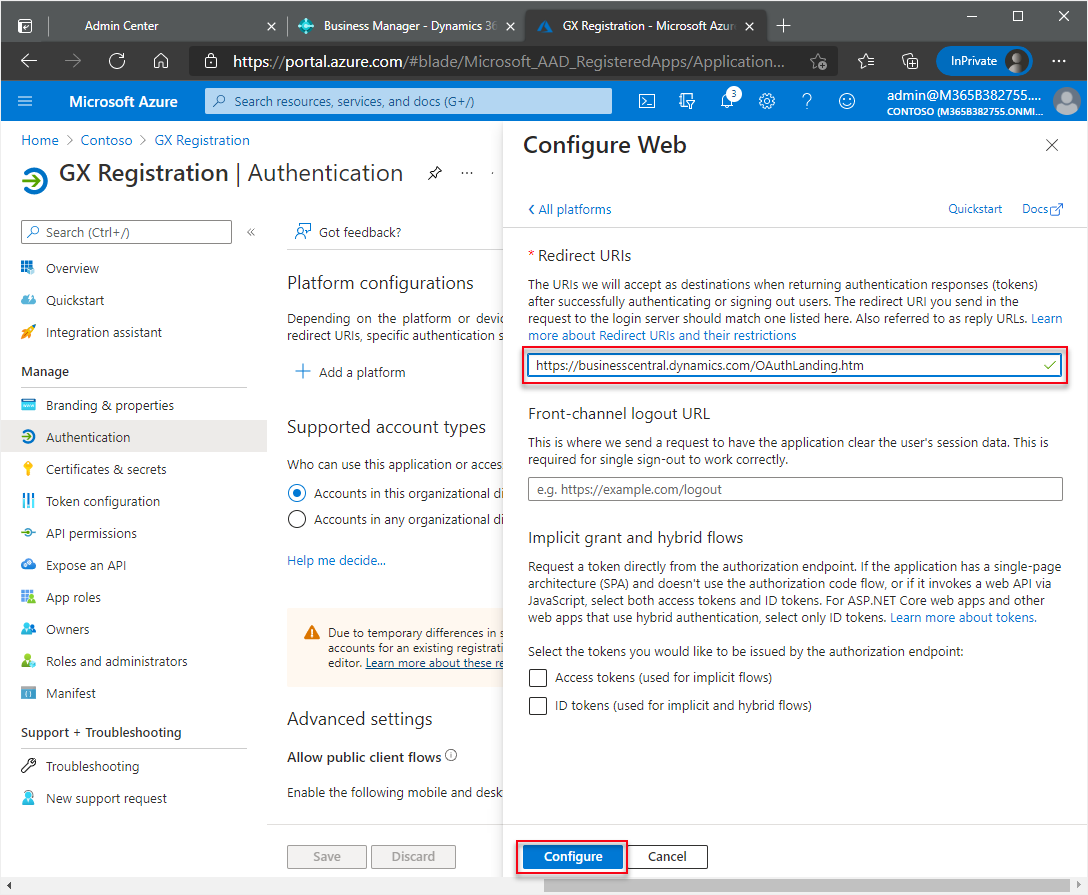The width and height of the screenshot is (1088, 895).
Task: Open the Quickstart link in panel
Action: (974, 209)
